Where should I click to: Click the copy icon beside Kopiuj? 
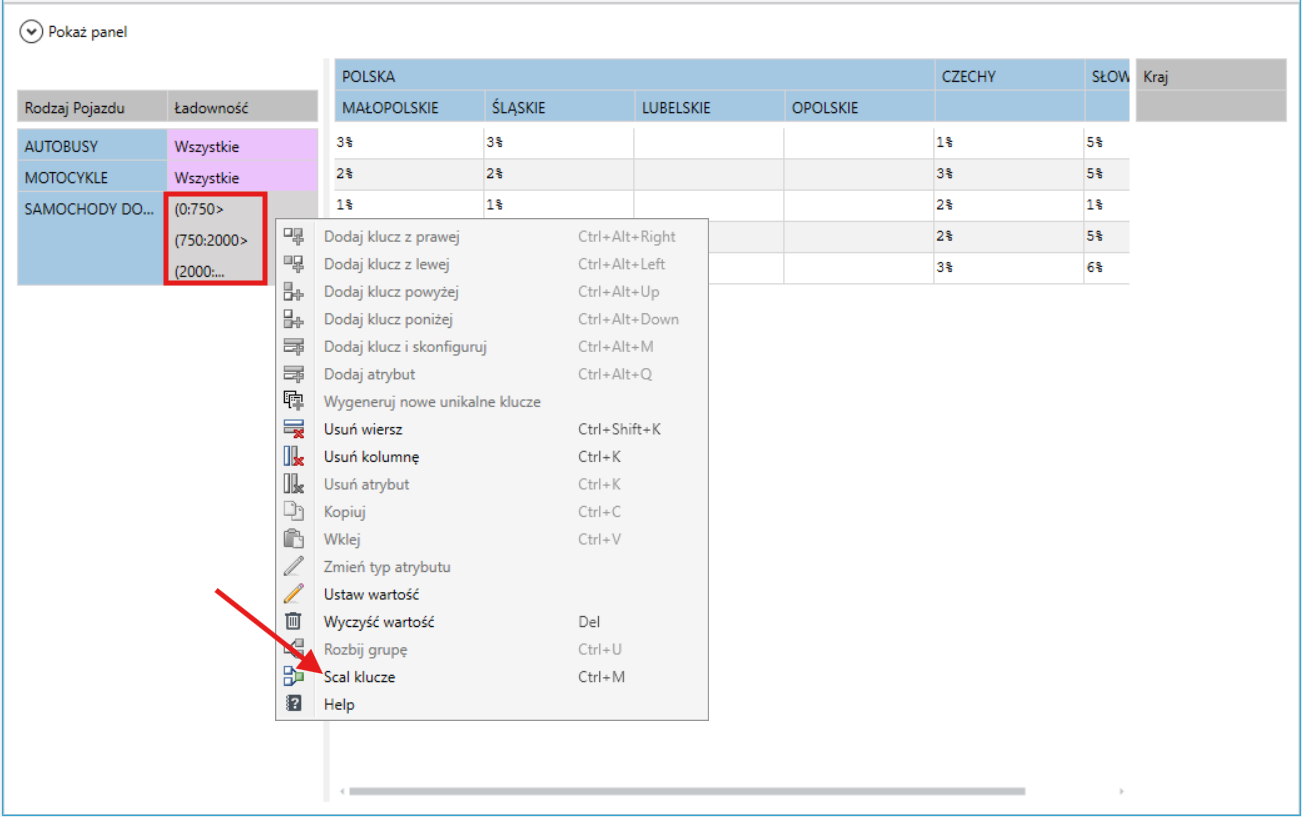[x=293, y=512]
